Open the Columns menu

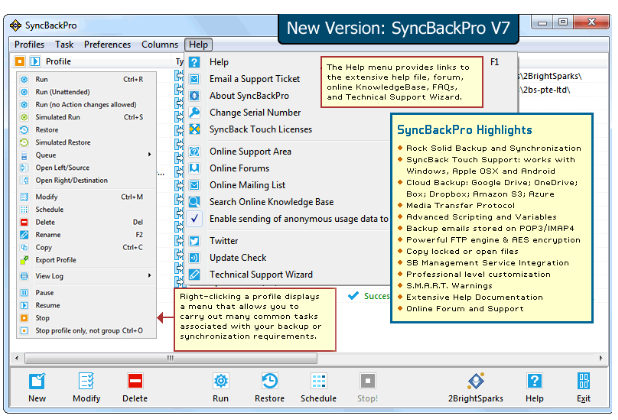(160, 45)
